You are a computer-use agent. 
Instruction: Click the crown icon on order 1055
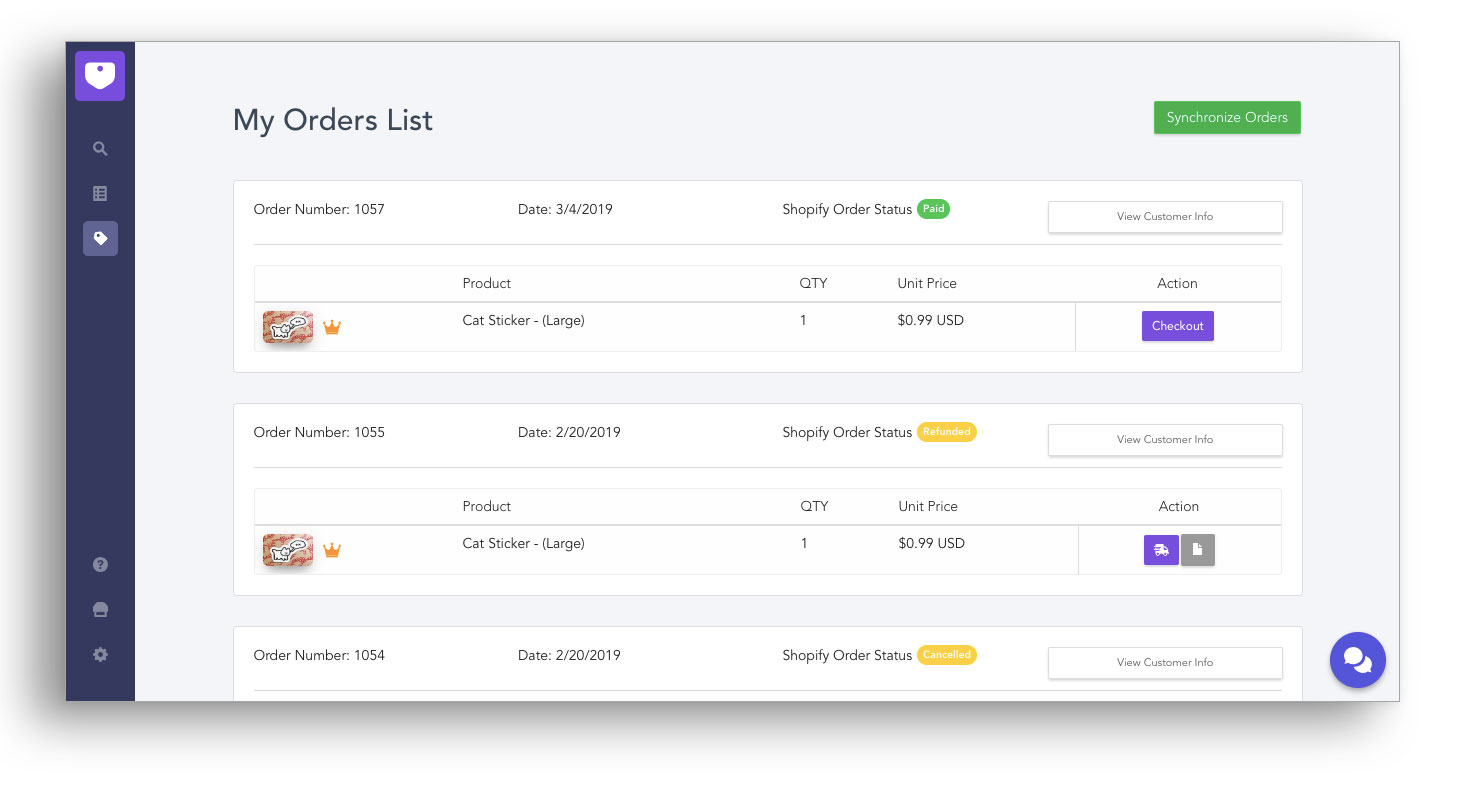coord(332,550)
